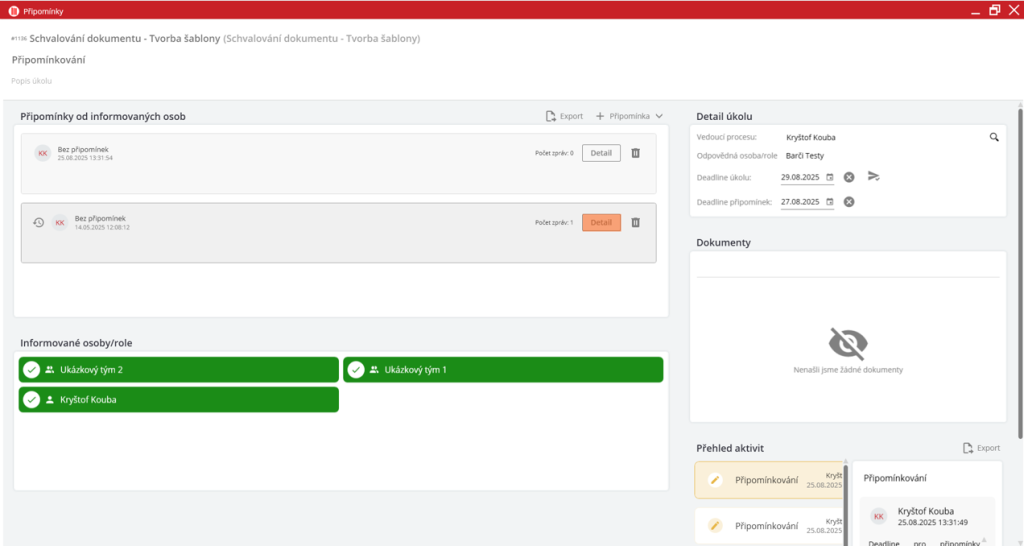This screenshot has height=546, width=1024.
Task: Open Detail of first comment
Action: (601, 153)
